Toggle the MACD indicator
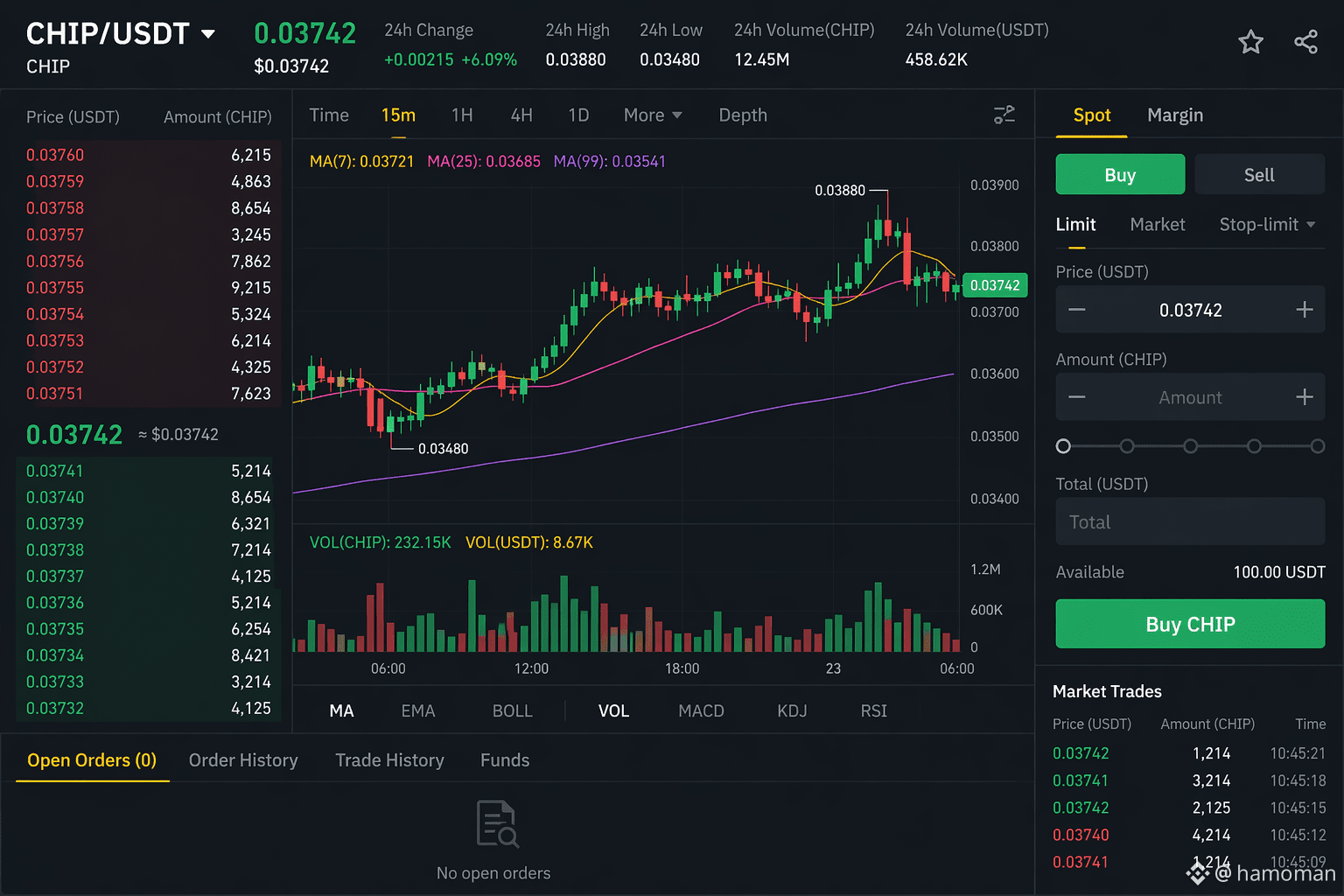This screenshot has width=1344, height=896. tap(701, 710)
